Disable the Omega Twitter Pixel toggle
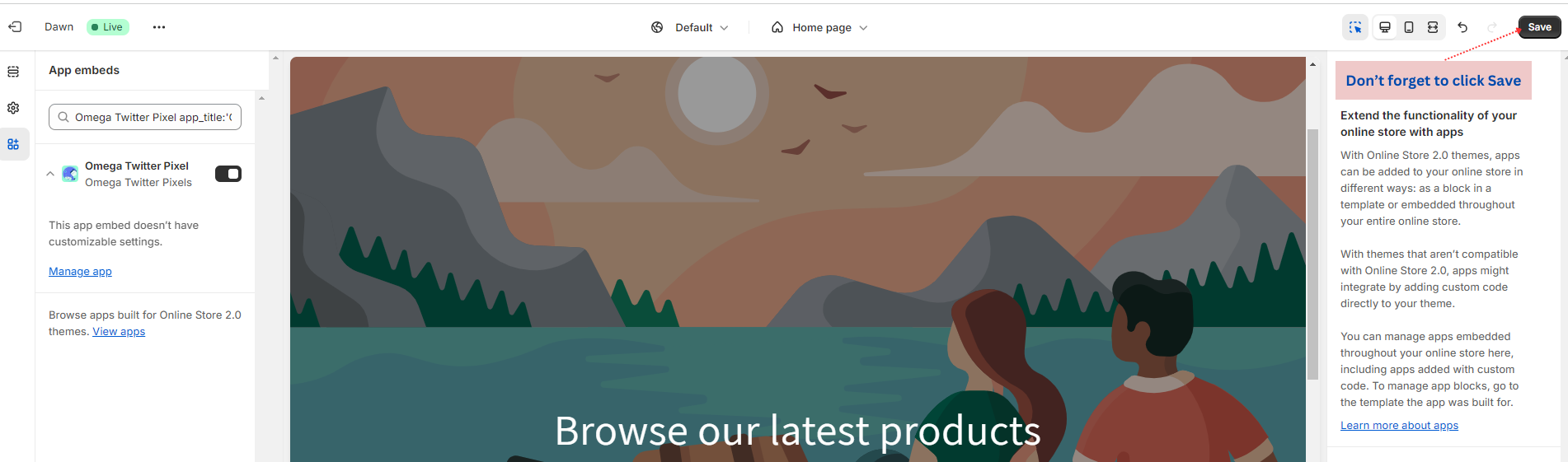This screenshot has height=462, width=1568. click(x=228, y=174)
